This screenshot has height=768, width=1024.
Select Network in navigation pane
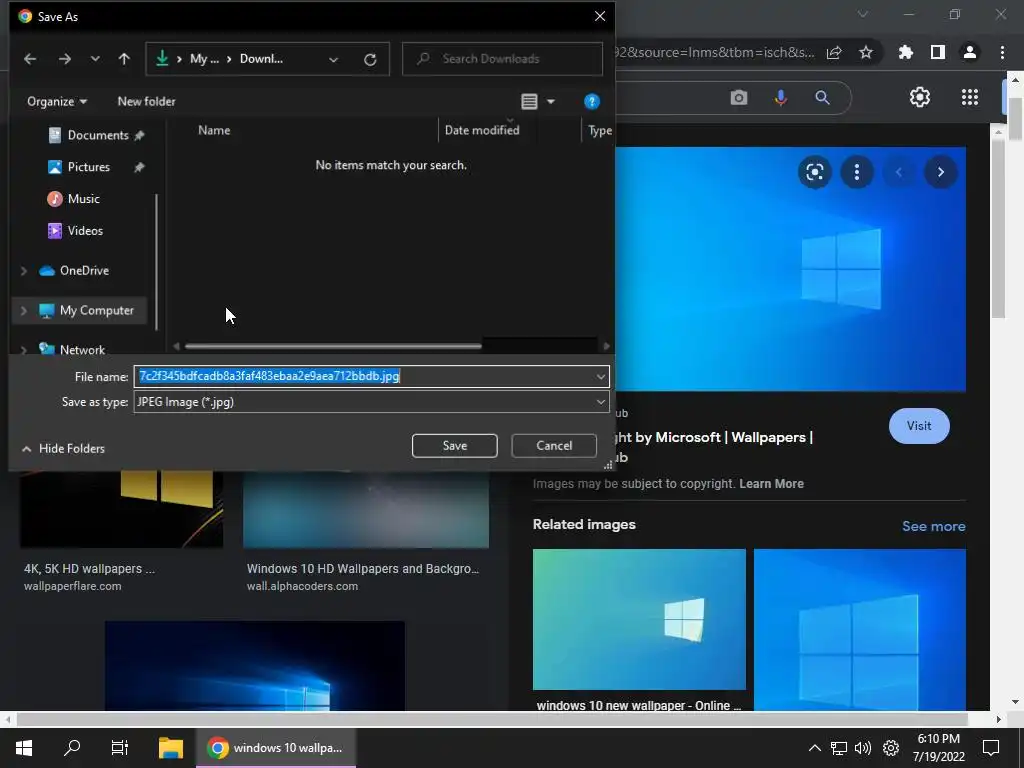click(82, 349)
